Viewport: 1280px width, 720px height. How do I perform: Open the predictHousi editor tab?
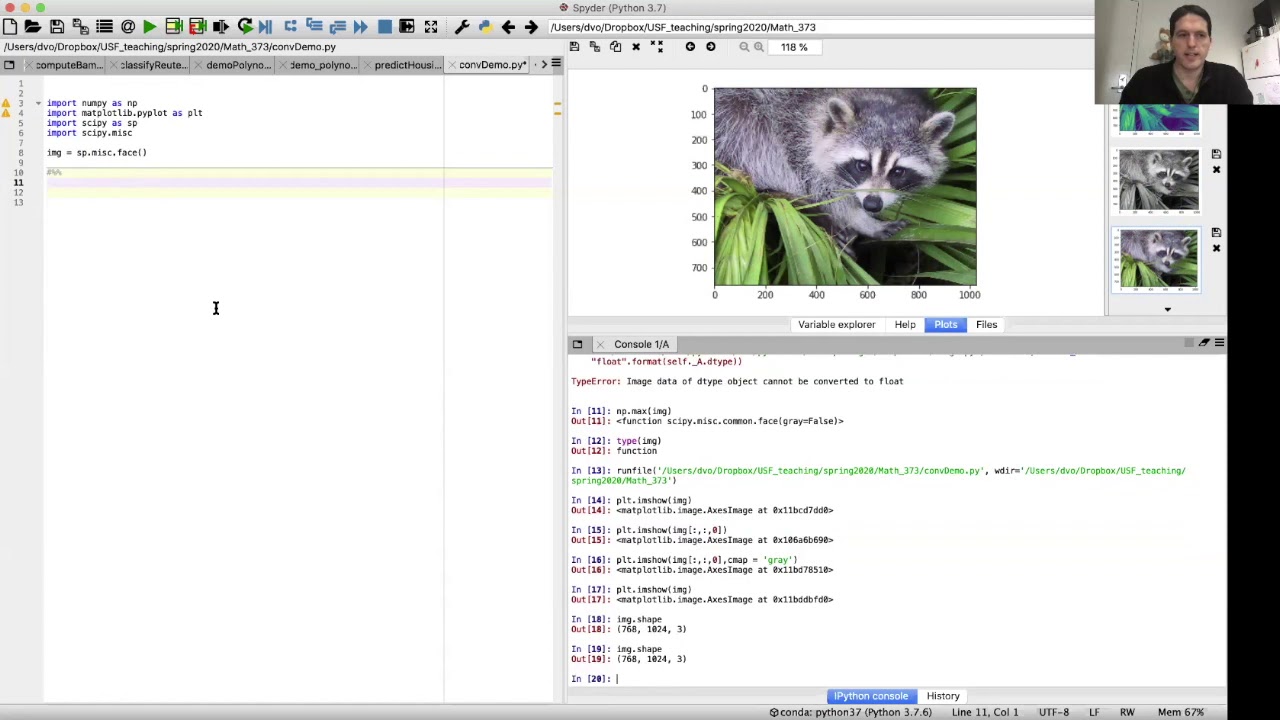click(404, 65)
